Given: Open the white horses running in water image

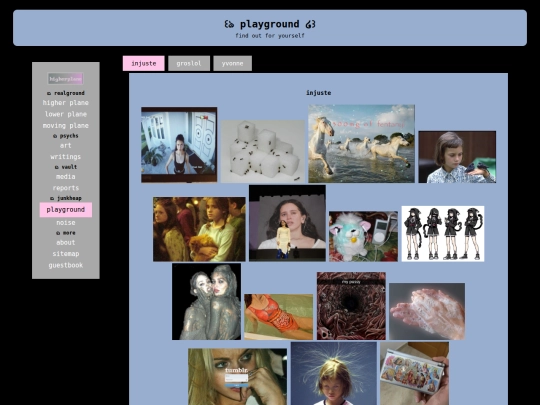Looking at the screenshot, I should (x=361, y=144).
